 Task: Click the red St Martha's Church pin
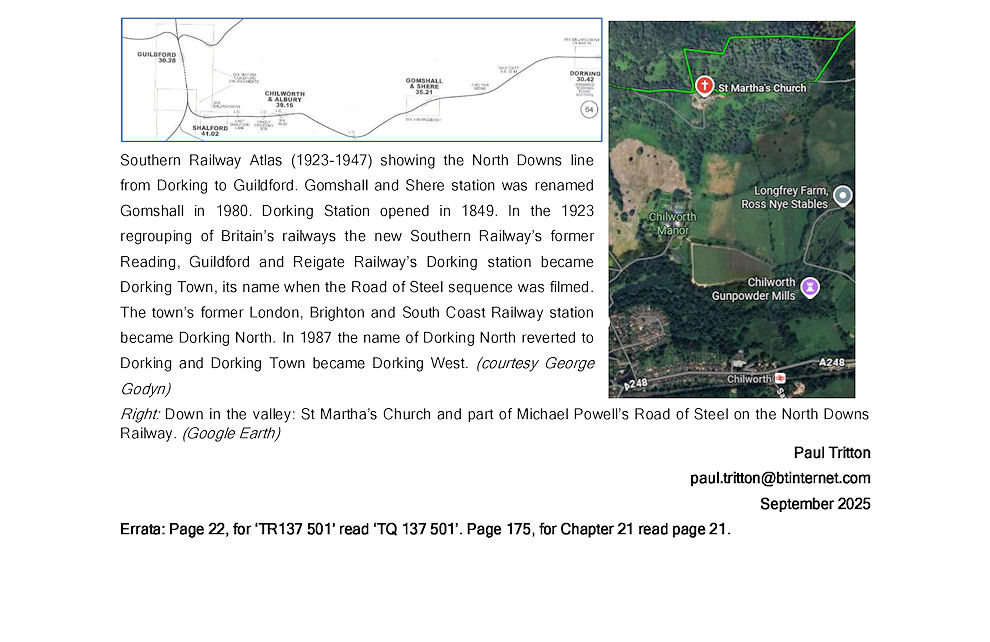[704, 87]
